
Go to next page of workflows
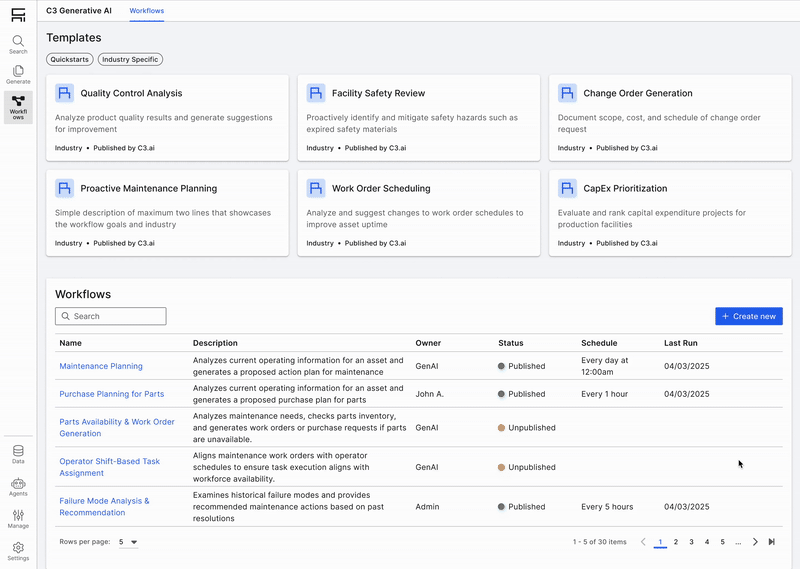[755, 542]
